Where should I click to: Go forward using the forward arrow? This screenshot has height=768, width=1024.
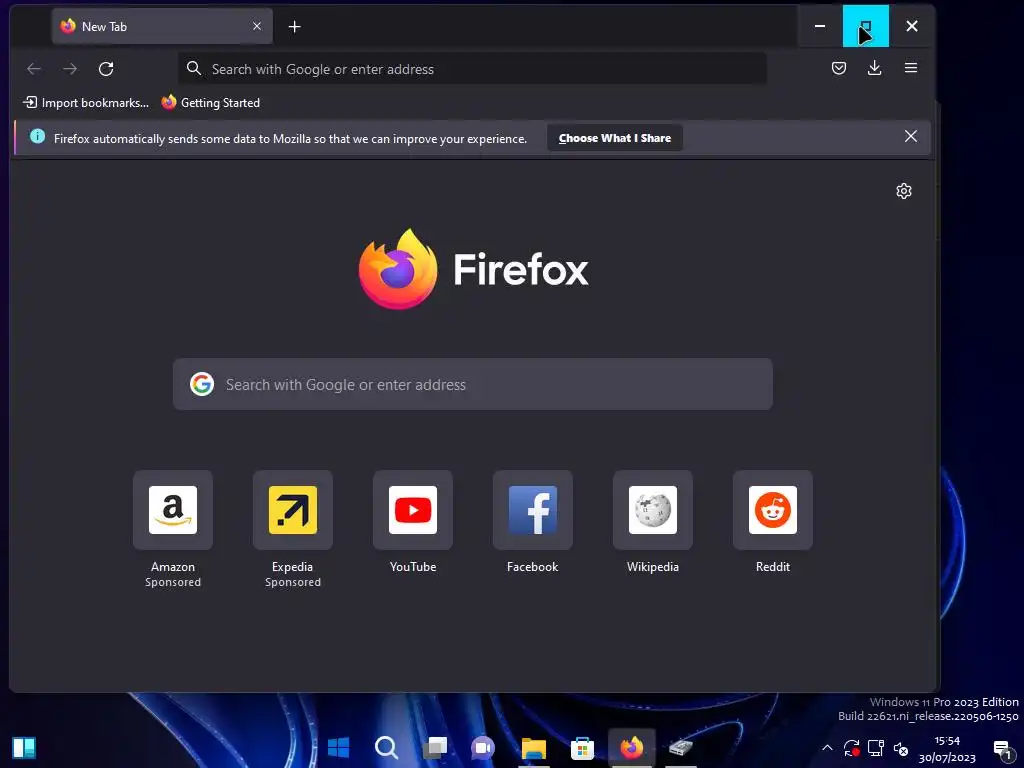coord(70,69)
